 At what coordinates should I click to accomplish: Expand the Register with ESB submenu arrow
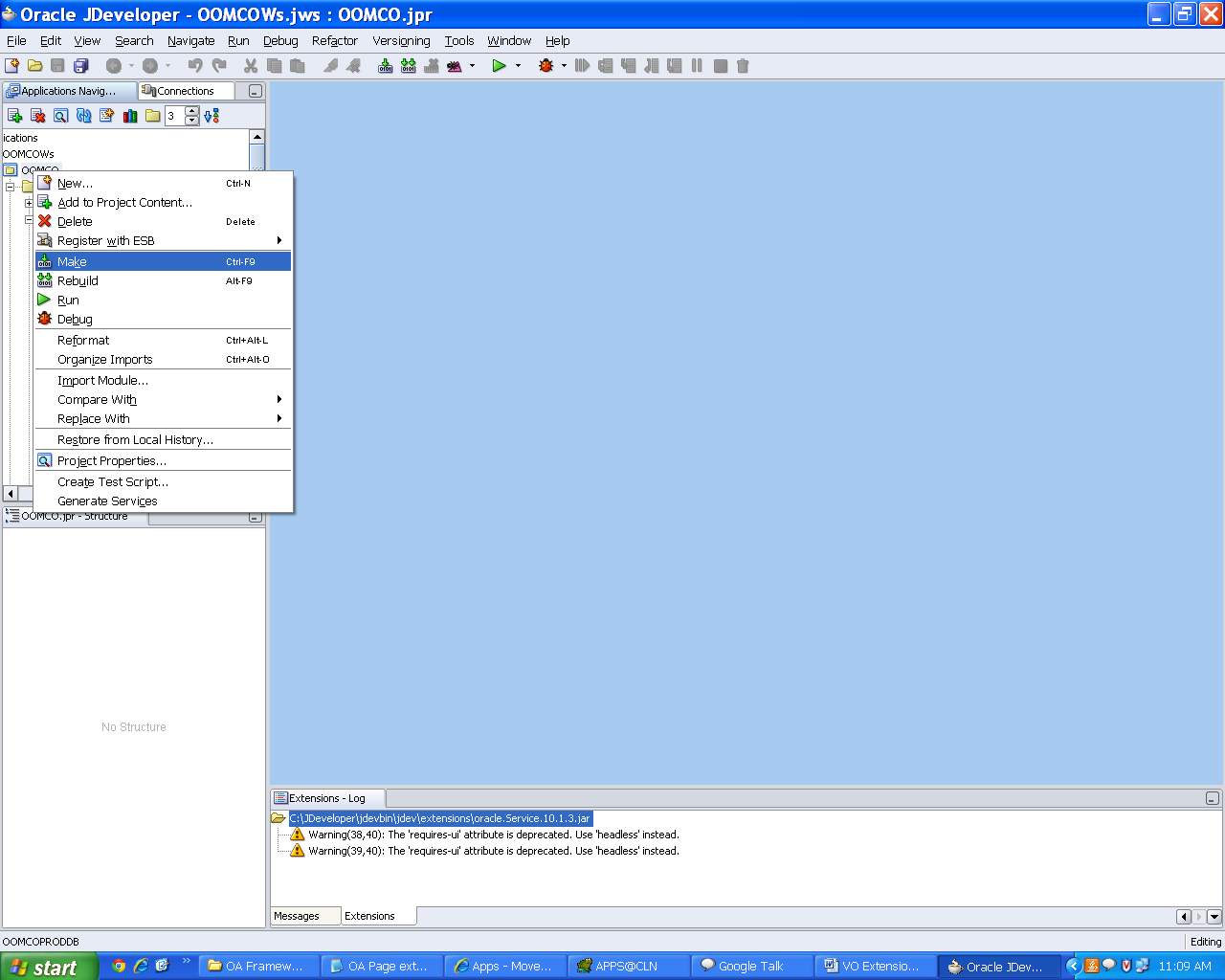pyautogui.click(x=279, y=240)
